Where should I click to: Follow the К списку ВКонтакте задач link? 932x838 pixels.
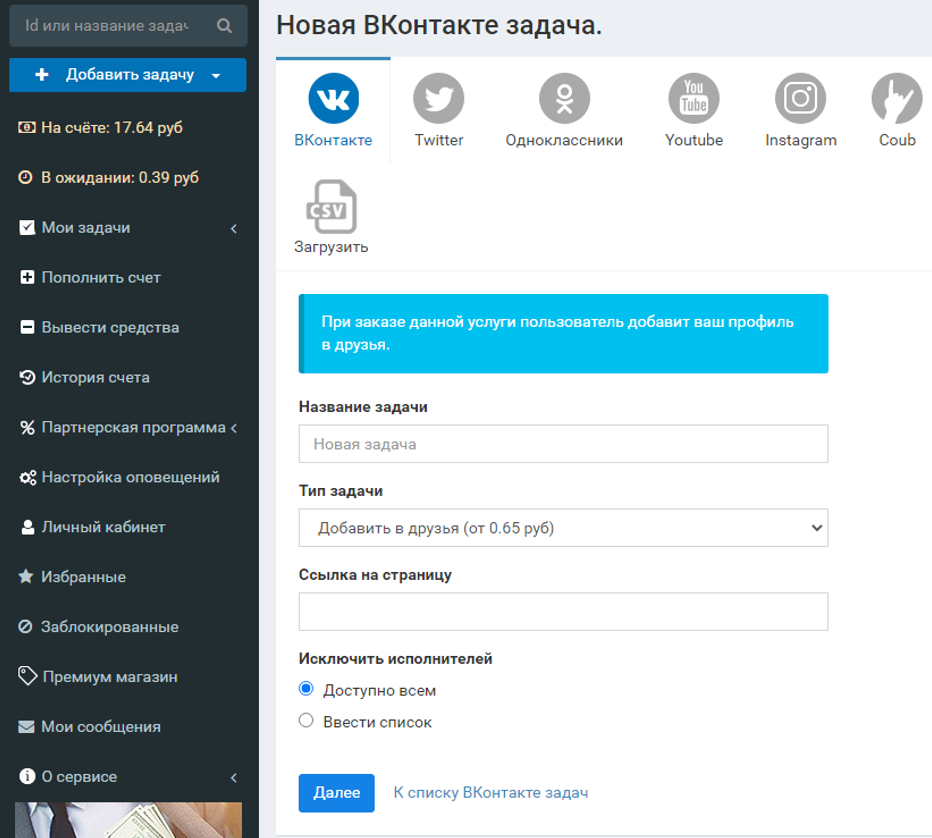tap(490, 793)
